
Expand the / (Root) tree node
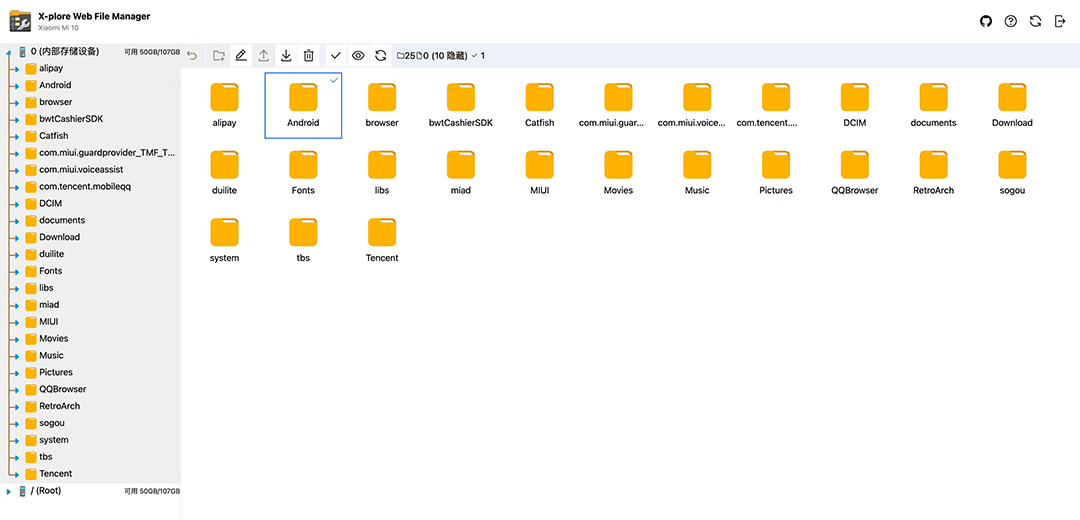[8, 492]
